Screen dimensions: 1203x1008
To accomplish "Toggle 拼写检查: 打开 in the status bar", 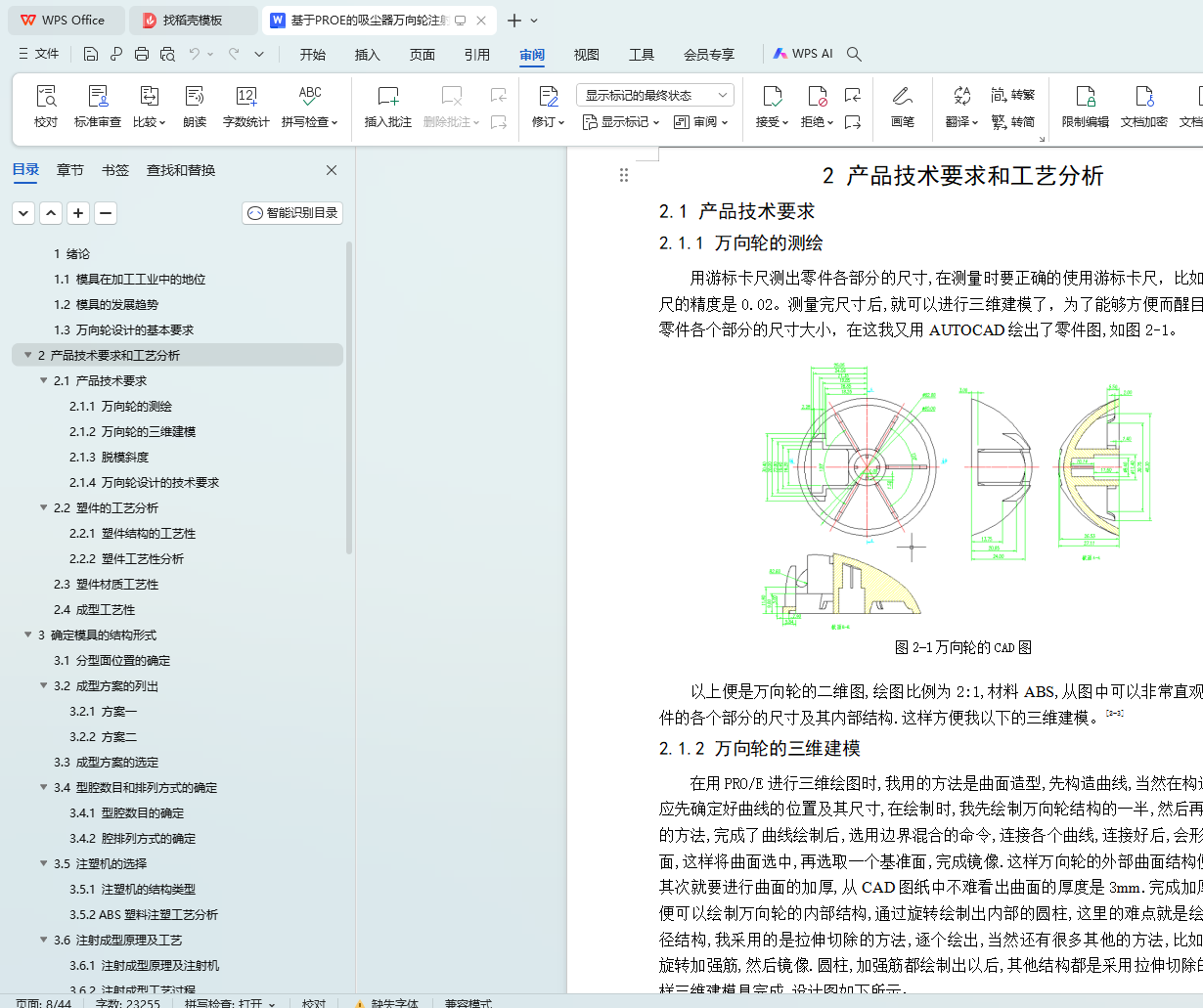I will 229,1003.
